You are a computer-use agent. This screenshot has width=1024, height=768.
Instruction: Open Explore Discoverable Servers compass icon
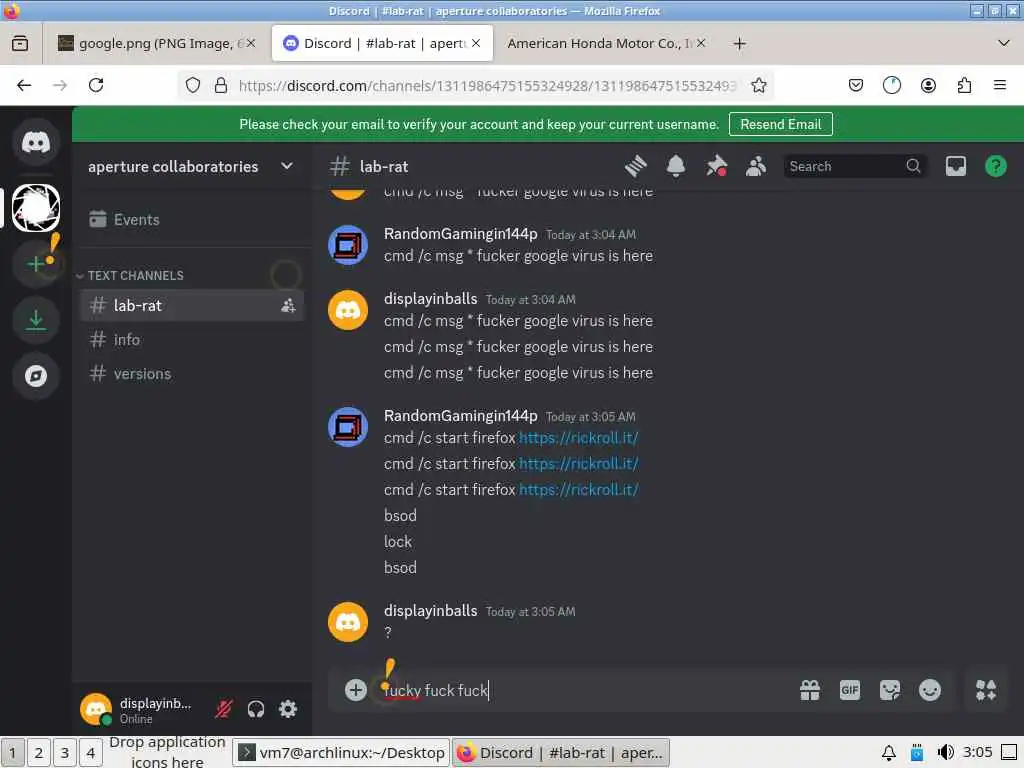click(36, 376)
